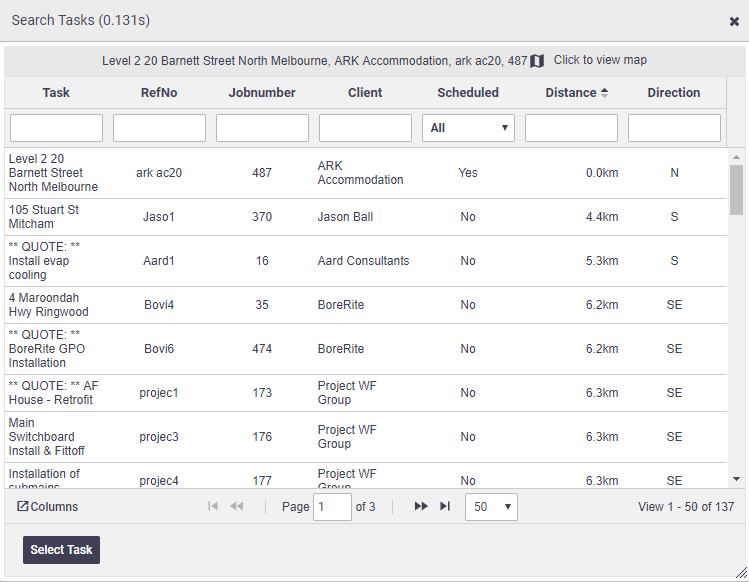Close the Search Tasks dialog
749x582 pixels.
(x=734, y=22)
